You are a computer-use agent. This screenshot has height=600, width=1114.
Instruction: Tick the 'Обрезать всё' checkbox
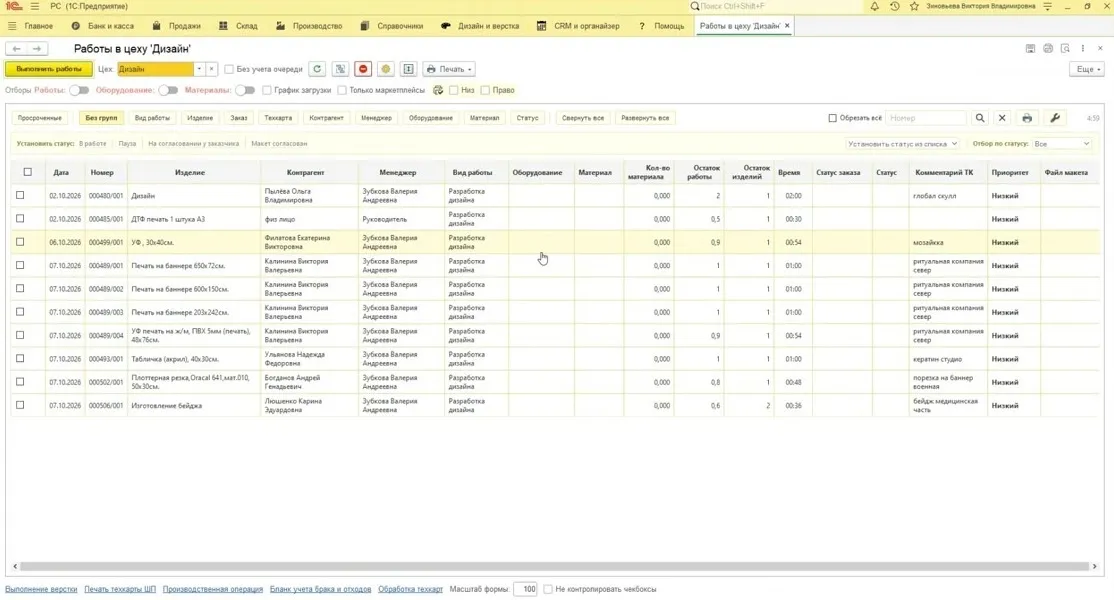(833, 118)
